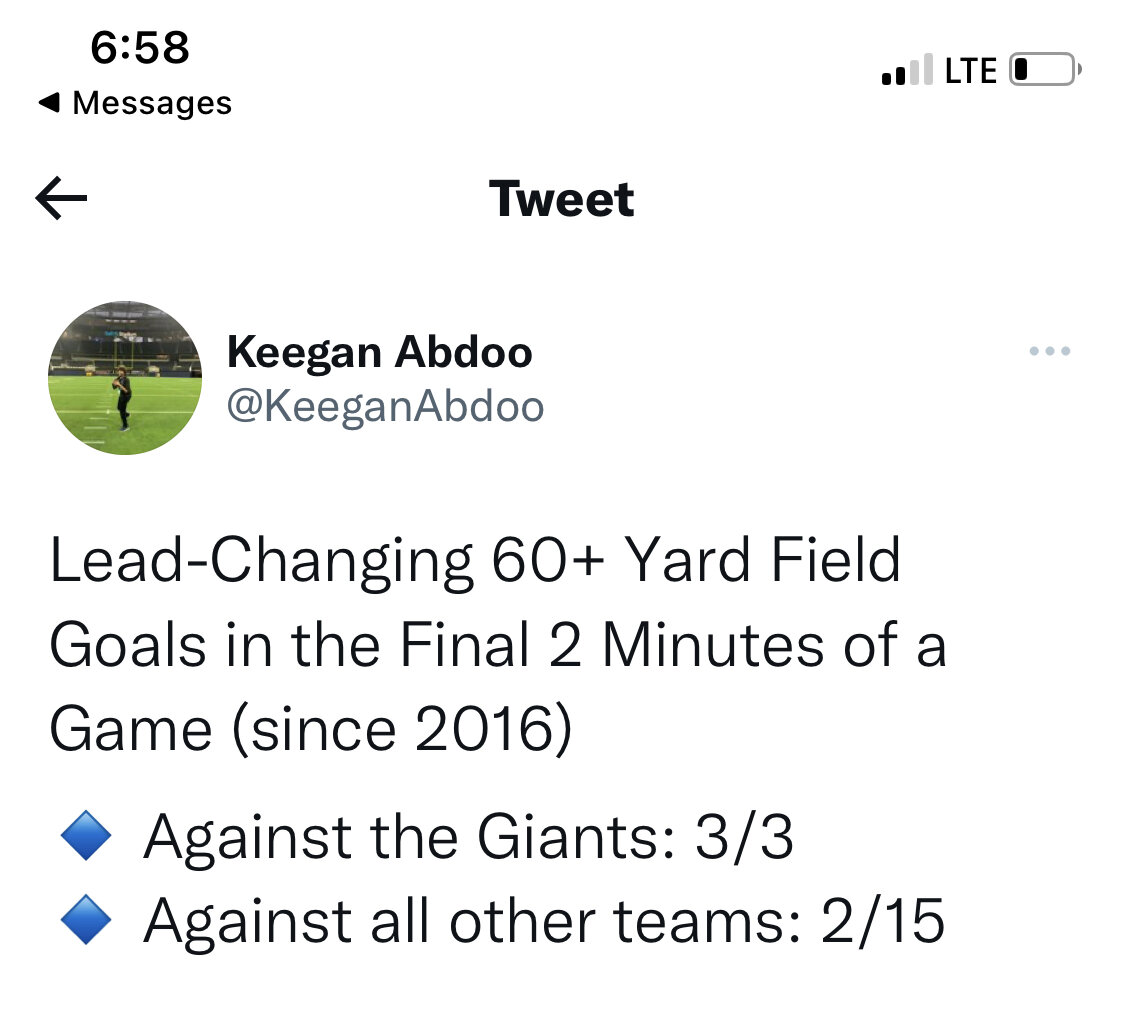Tap the "Final 2 Minutes" tweet line
Image resolution: width=1125 pixels, height=1030 pixels.
click(x=497, y=646)
